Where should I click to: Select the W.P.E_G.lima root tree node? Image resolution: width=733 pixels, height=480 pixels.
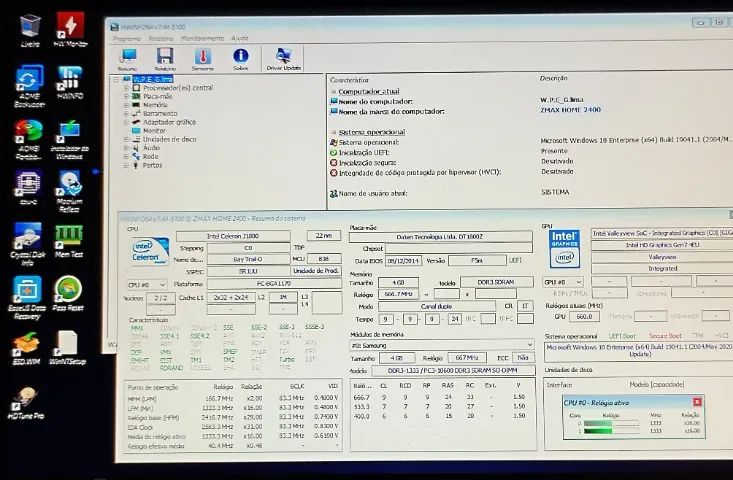(x=153, y=79)
